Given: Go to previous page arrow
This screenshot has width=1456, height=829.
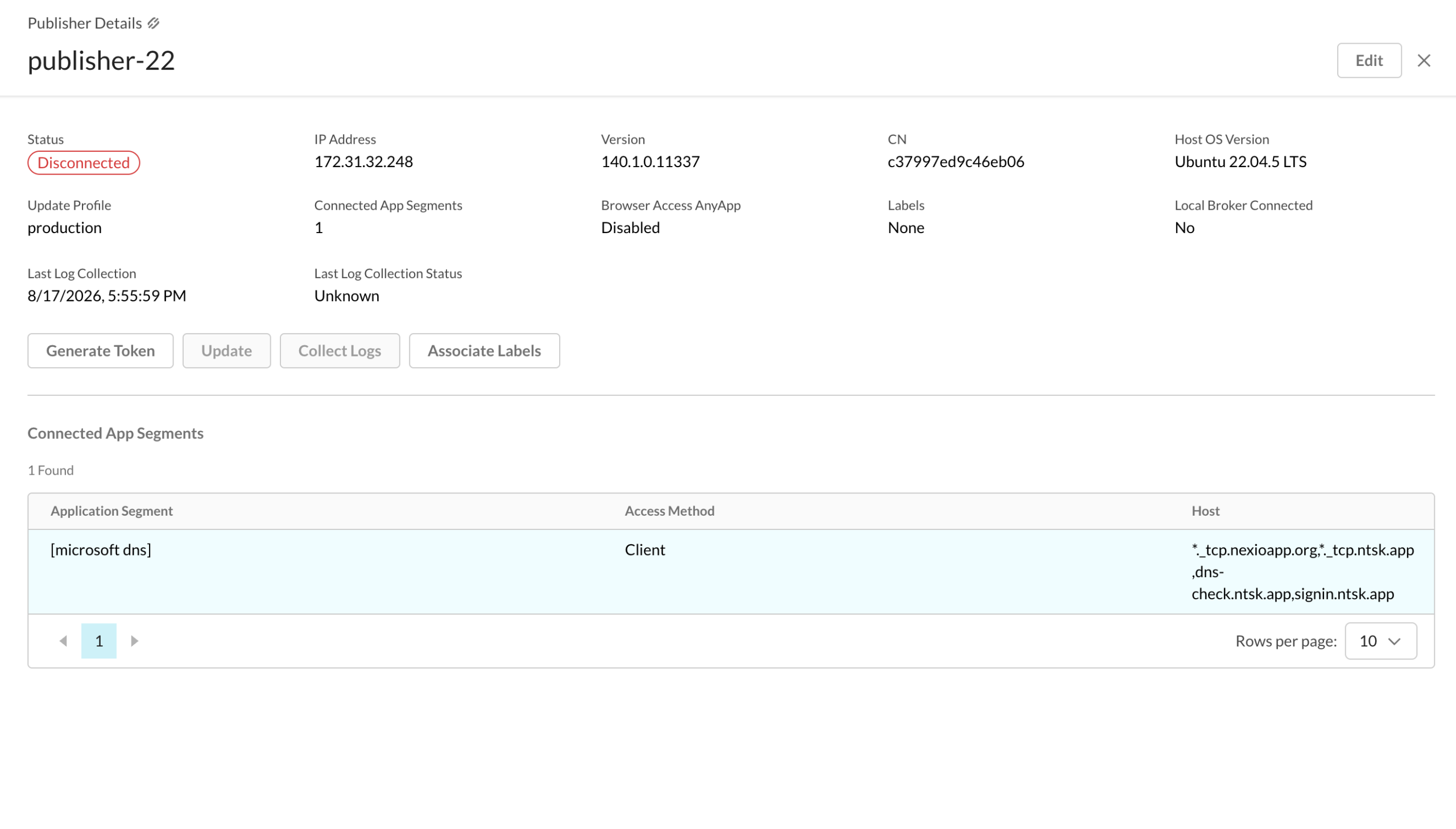Looking at the screenshot, I should (63, 641).
